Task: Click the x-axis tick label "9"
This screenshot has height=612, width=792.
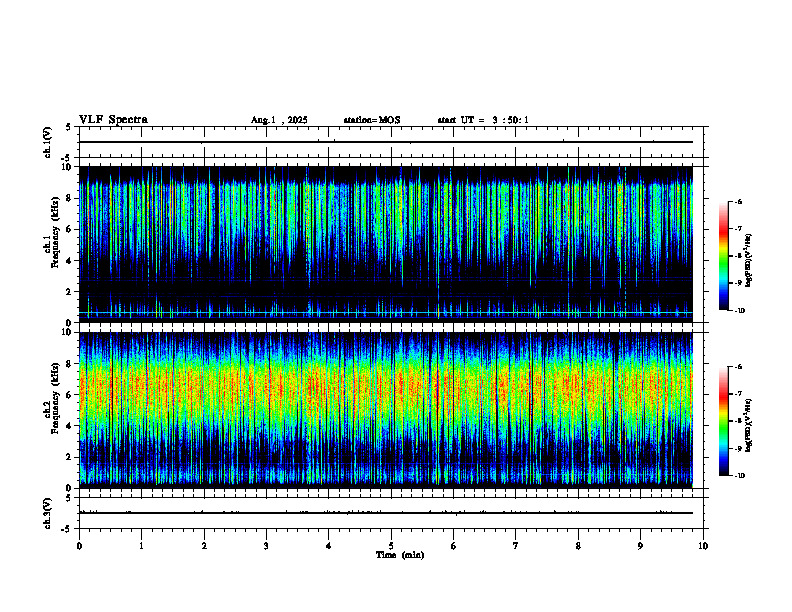Action: [x=640, y=546]
